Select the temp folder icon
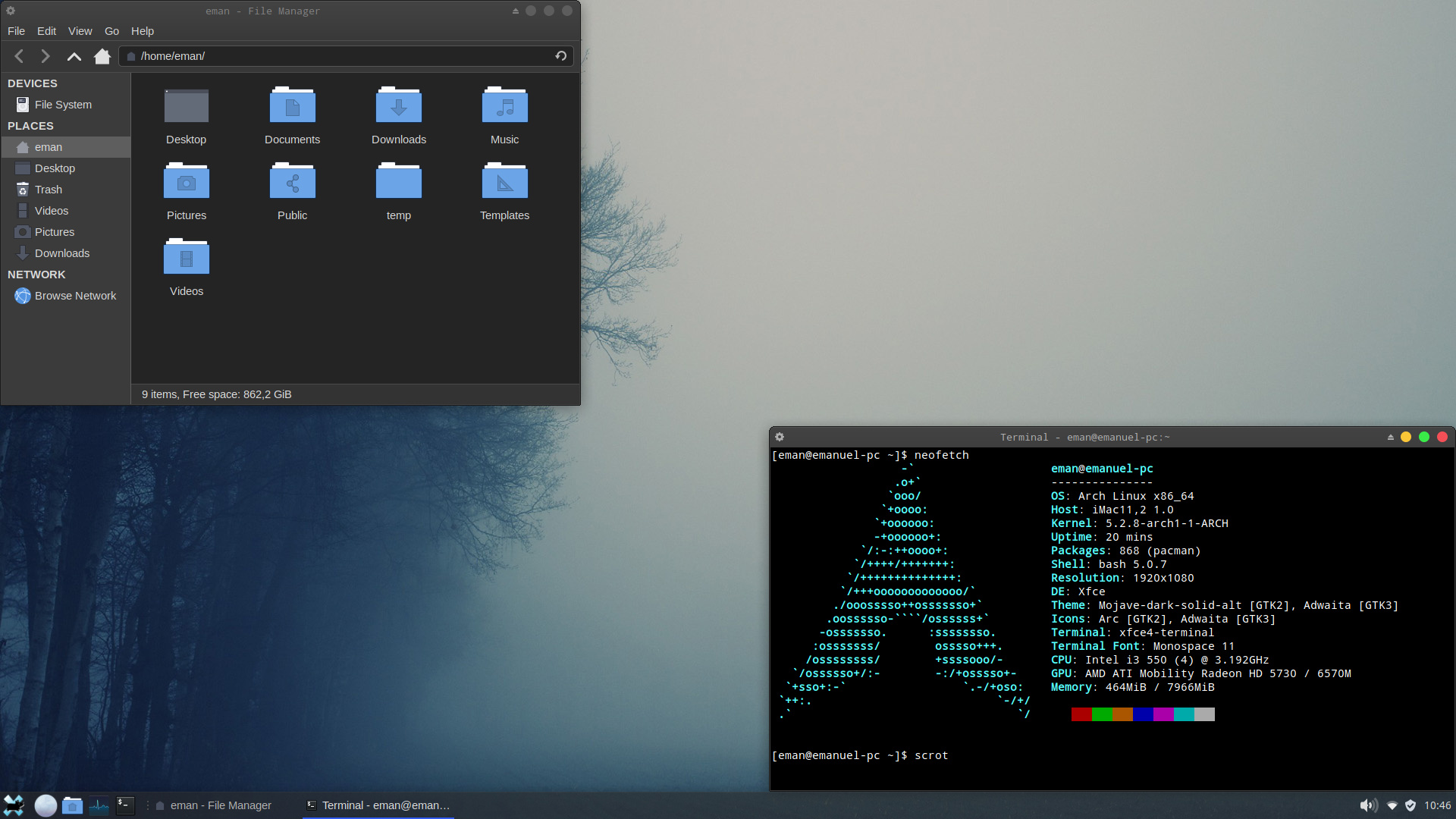This screenshot has height=819, width=1456. [x=399, y=182]
